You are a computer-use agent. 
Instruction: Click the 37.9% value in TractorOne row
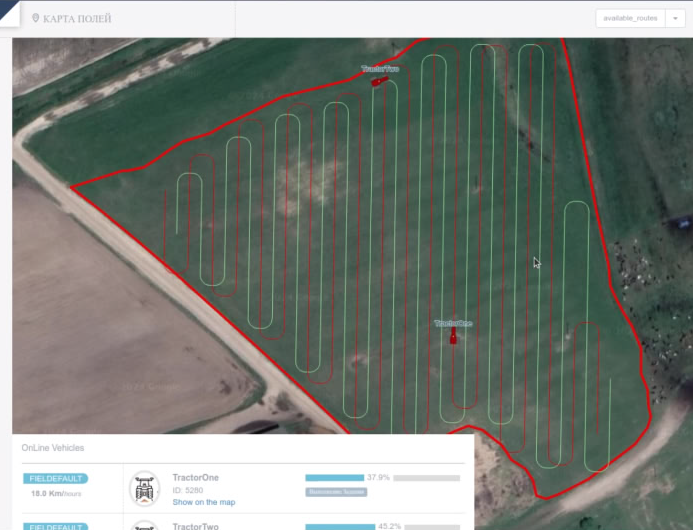point(378,477)
